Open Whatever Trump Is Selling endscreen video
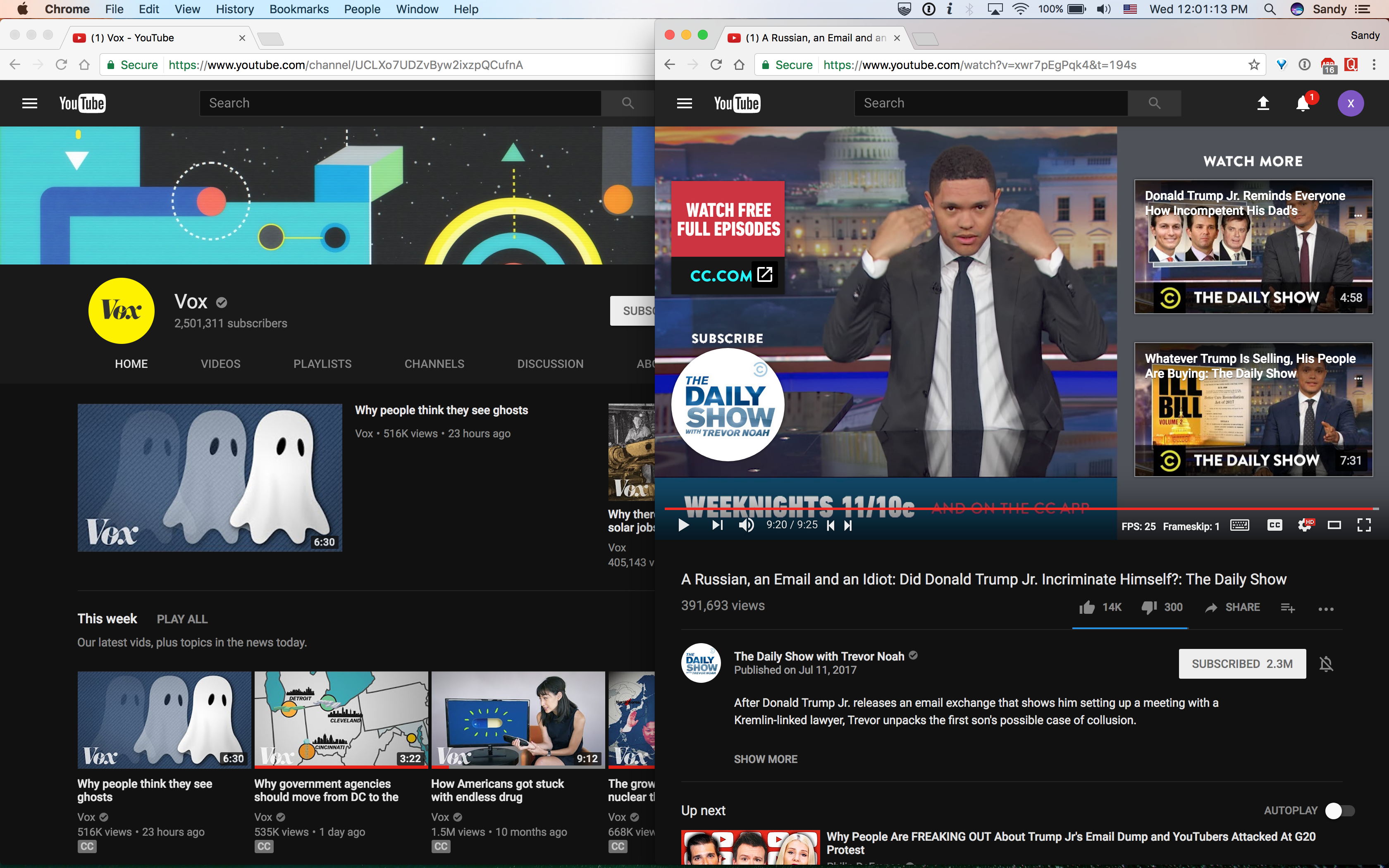The width and height of the screenshot is (1389, 868). (1253, 409)
